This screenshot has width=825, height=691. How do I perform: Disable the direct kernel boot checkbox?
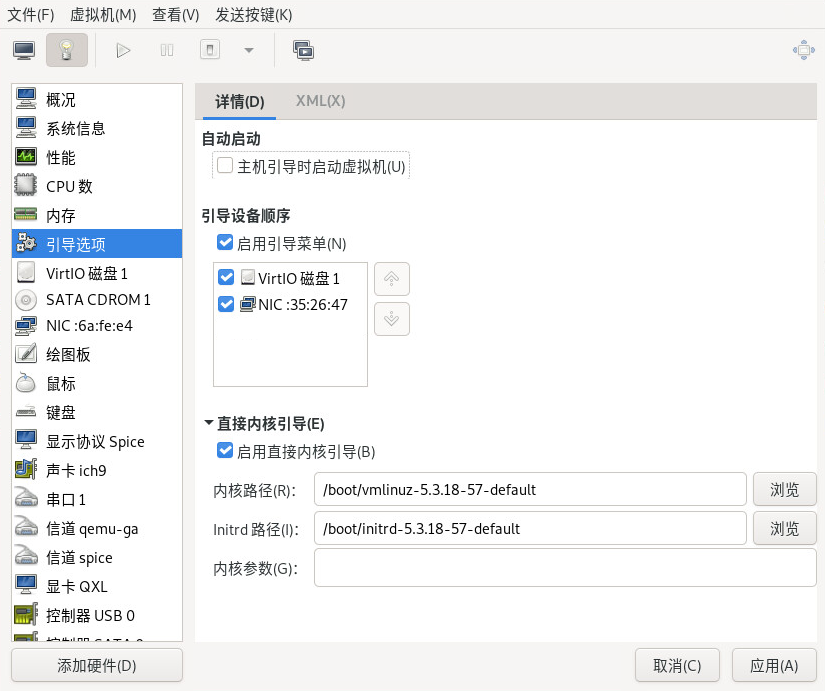tap(225, 451)
